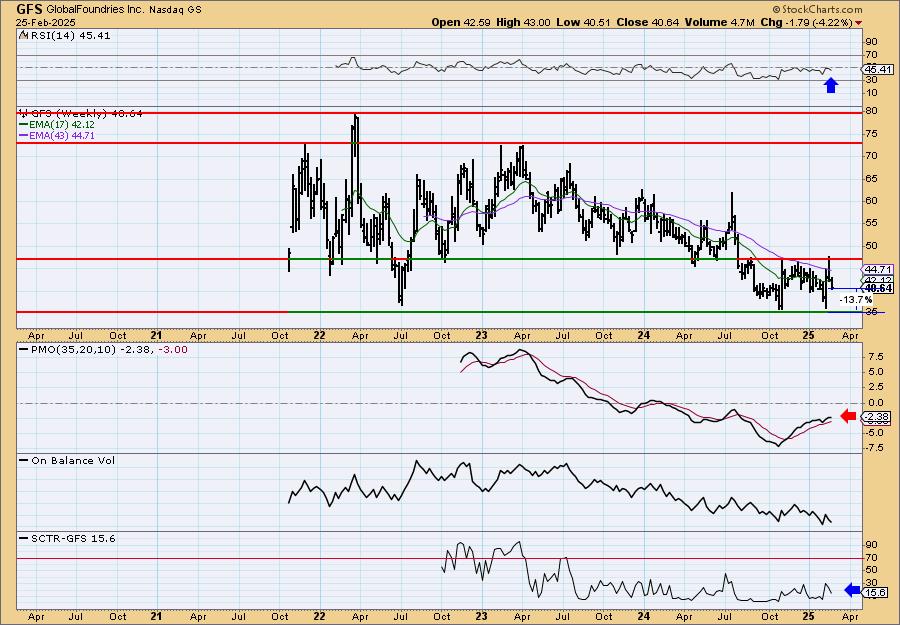Click the SCTR-GFS 15.6 panel label

[73, 538]
